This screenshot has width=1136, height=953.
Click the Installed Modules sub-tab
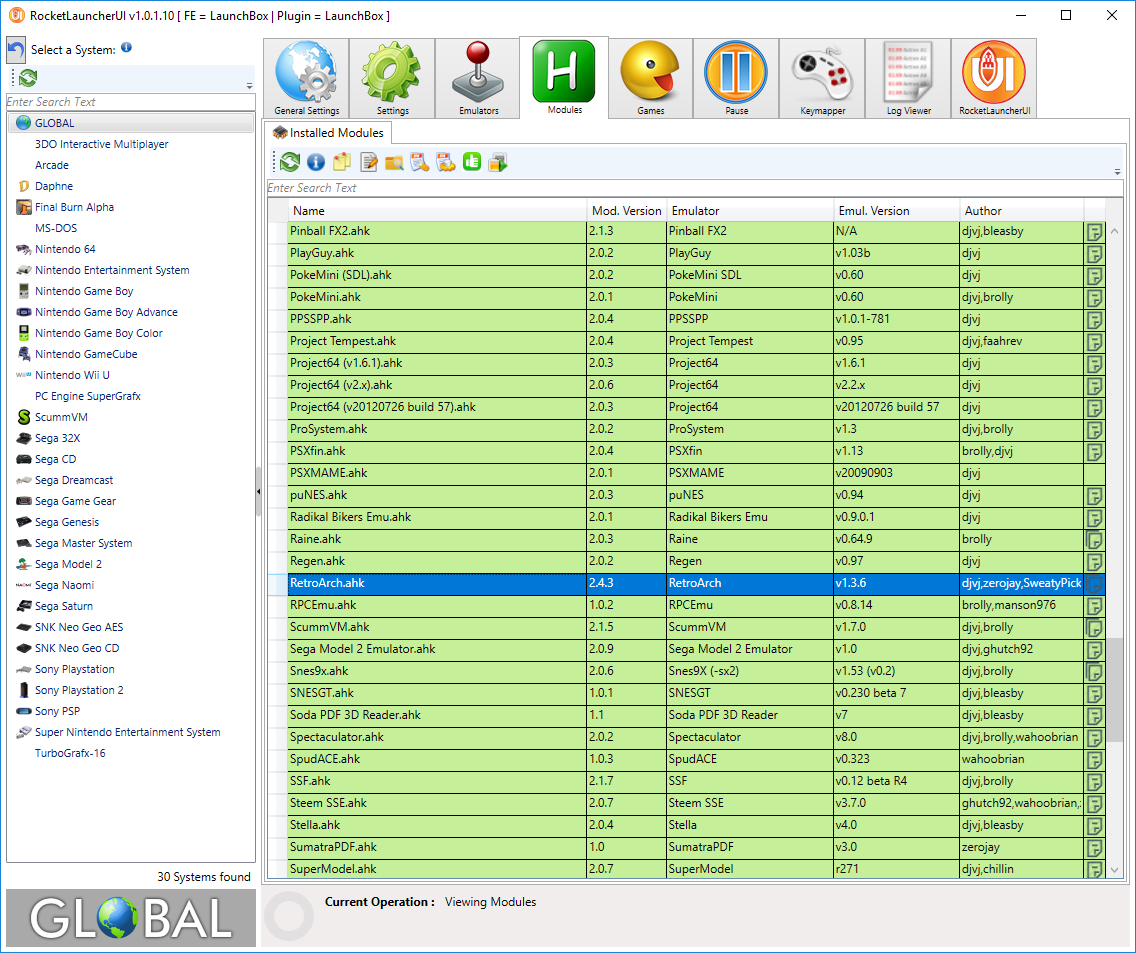pos(328,133)
